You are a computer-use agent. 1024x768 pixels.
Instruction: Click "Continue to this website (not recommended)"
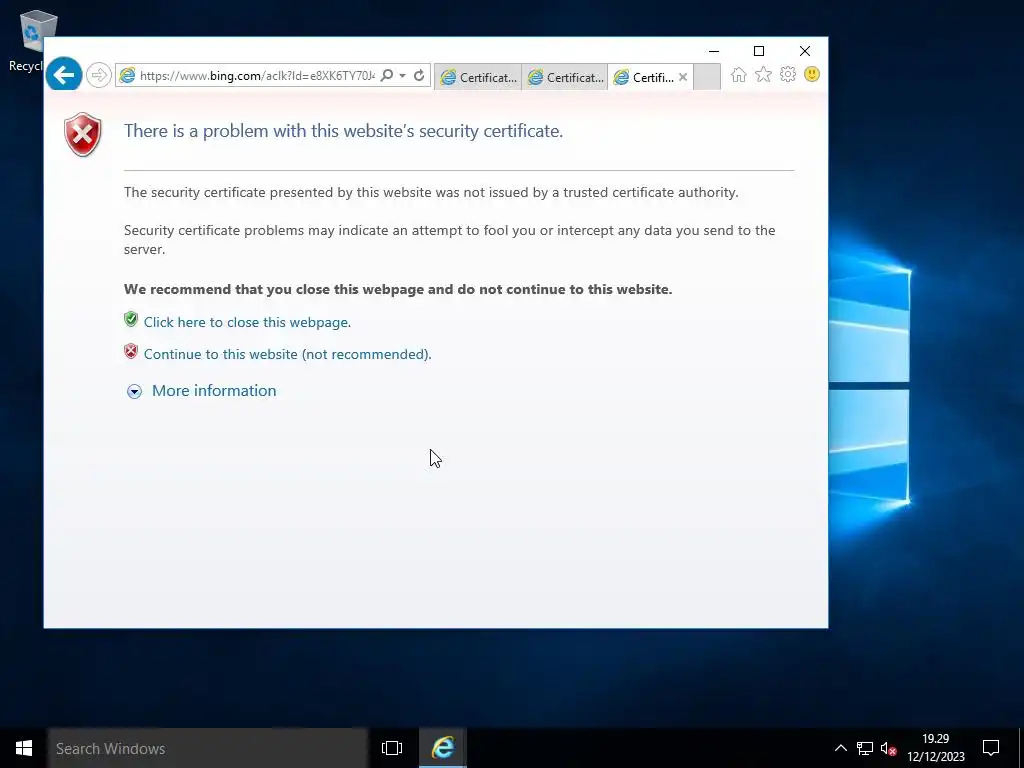click(x=287, y=354)
